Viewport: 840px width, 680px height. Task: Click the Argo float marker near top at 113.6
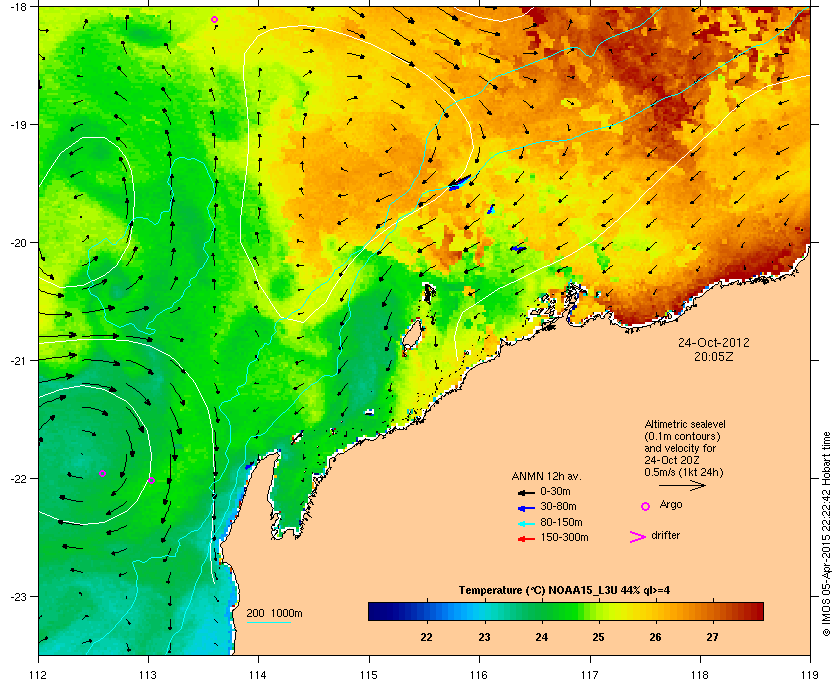tap(214, 20)
